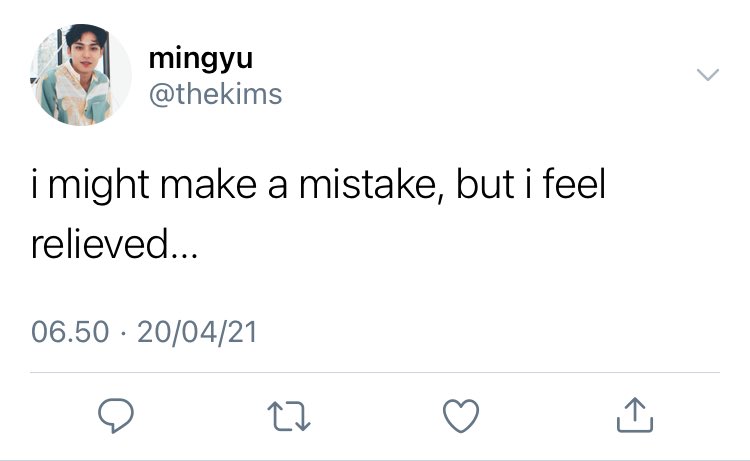
Task: Open mingyu's profile picture
Action: pos(83,75)
